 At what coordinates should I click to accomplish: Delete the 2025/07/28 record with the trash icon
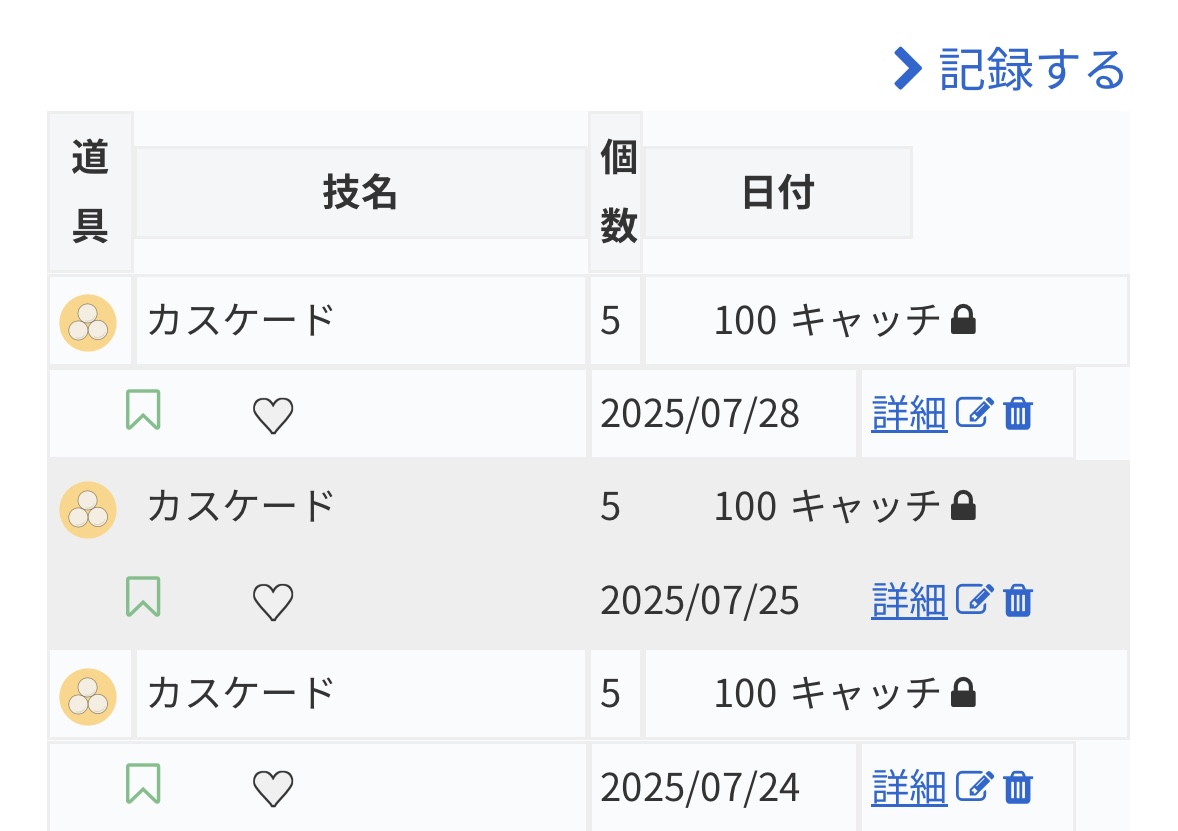(x=1018, y=412)
